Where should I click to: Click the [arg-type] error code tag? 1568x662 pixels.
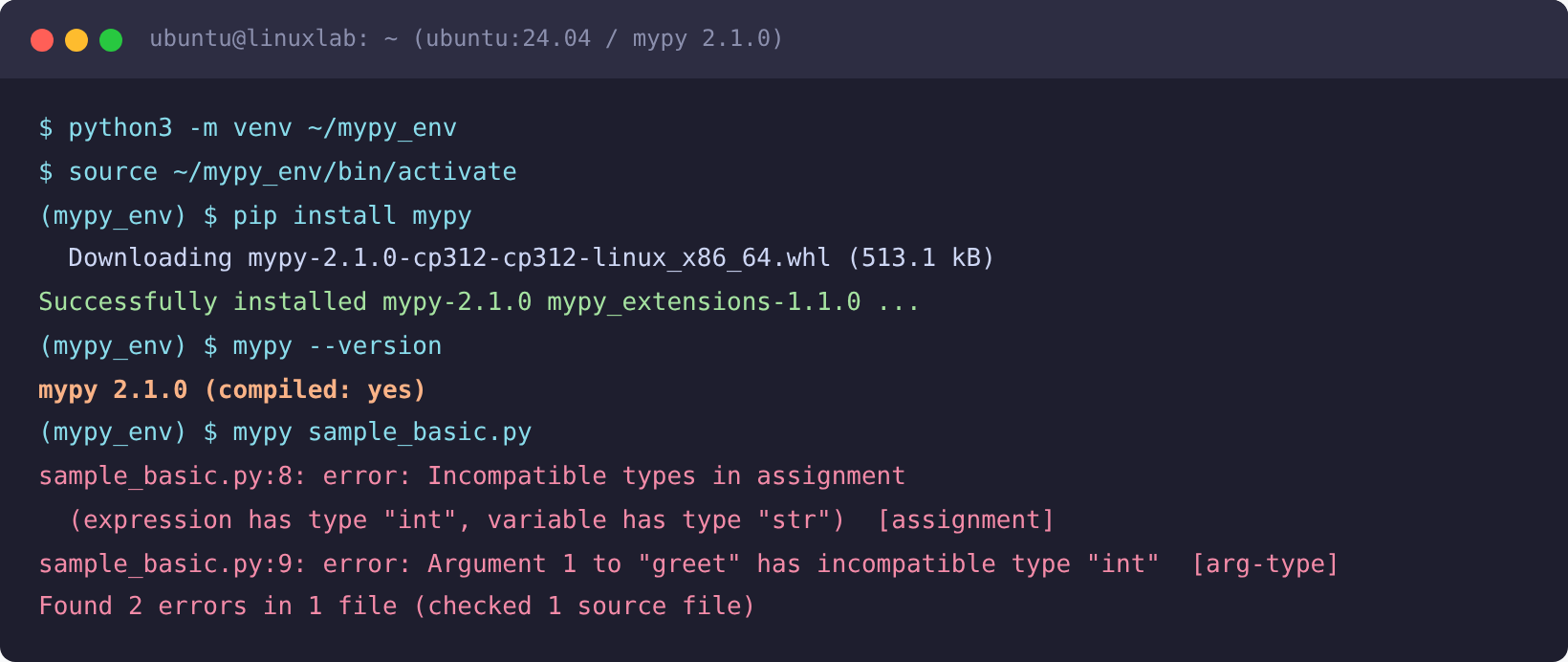point(1265,564)
